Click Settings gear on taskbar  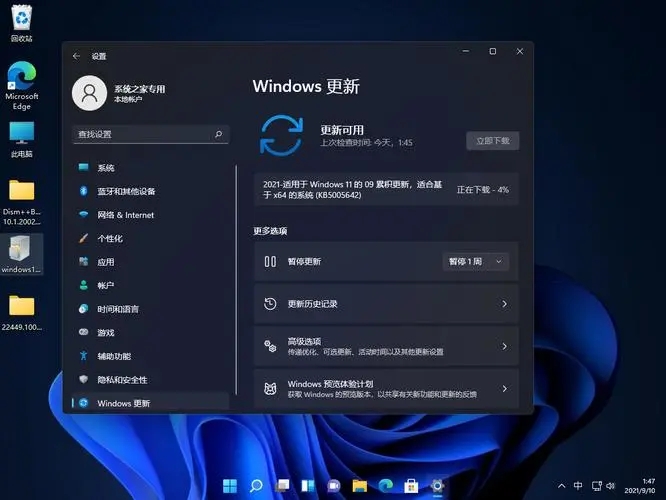(x=437, y=486)
